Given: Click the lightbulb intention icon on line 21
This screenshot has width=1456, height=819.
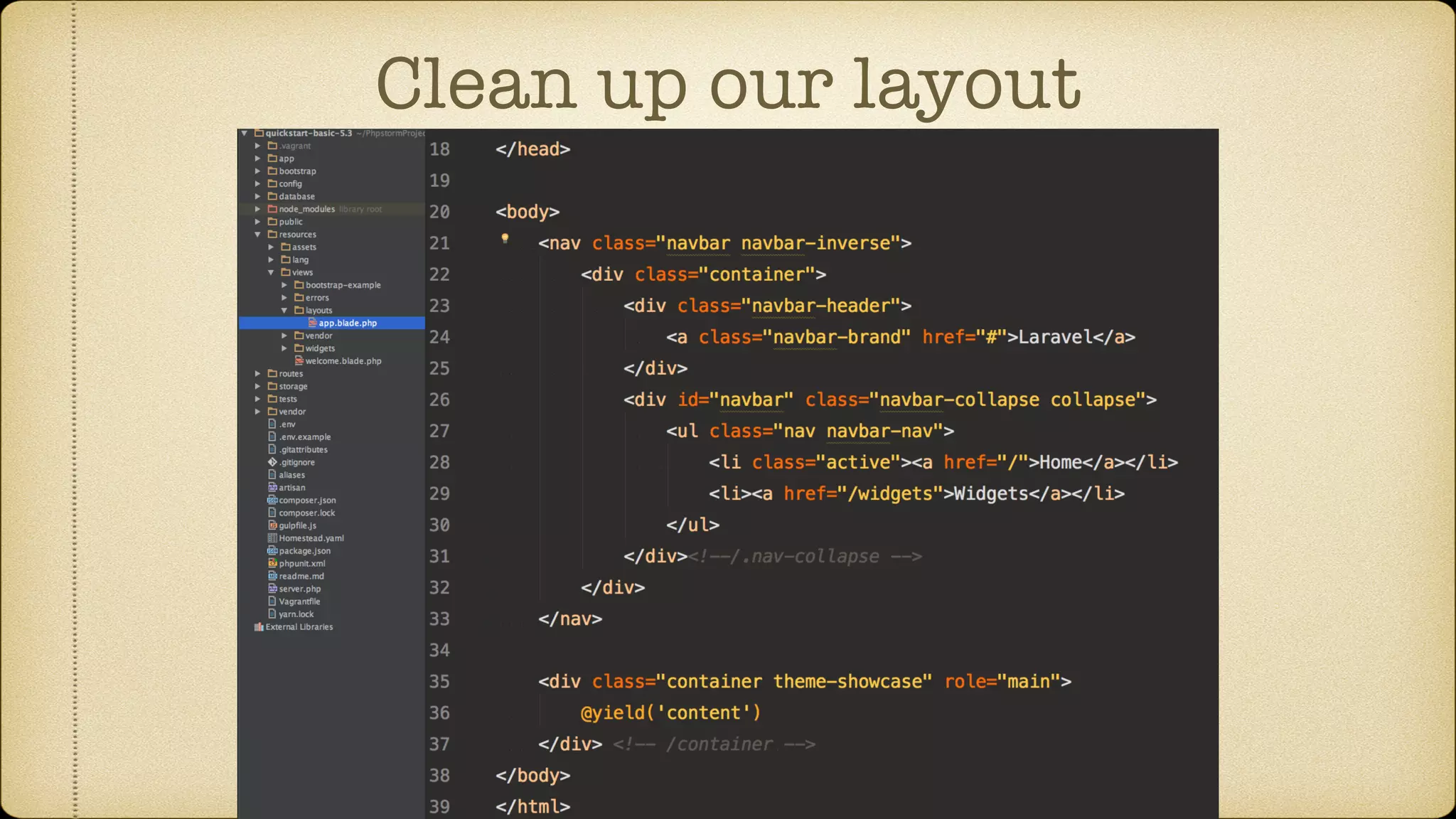Looking at the screenshot, I should (505, 239).
